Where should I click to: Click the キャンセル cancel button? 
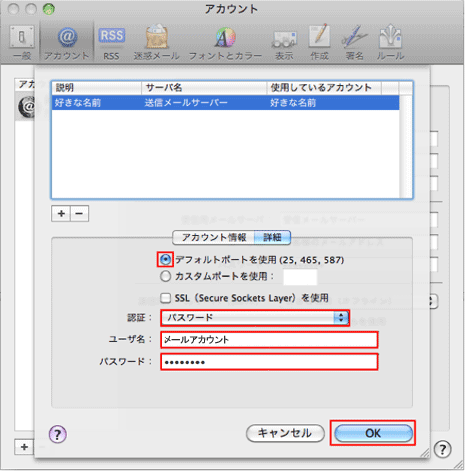tap(285, 433)
